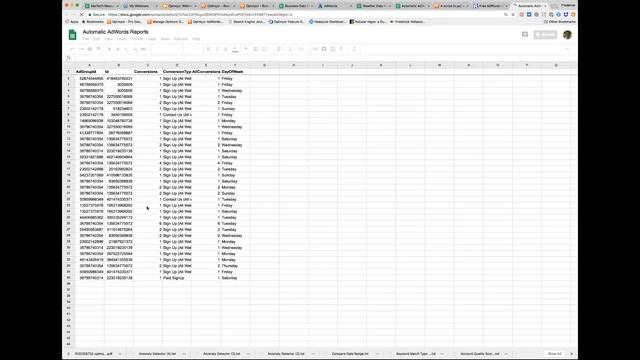Collapse the Sheets toolbar with the arrow
The width and height of the screenshot is (640, 360).
tap(567, 49)
